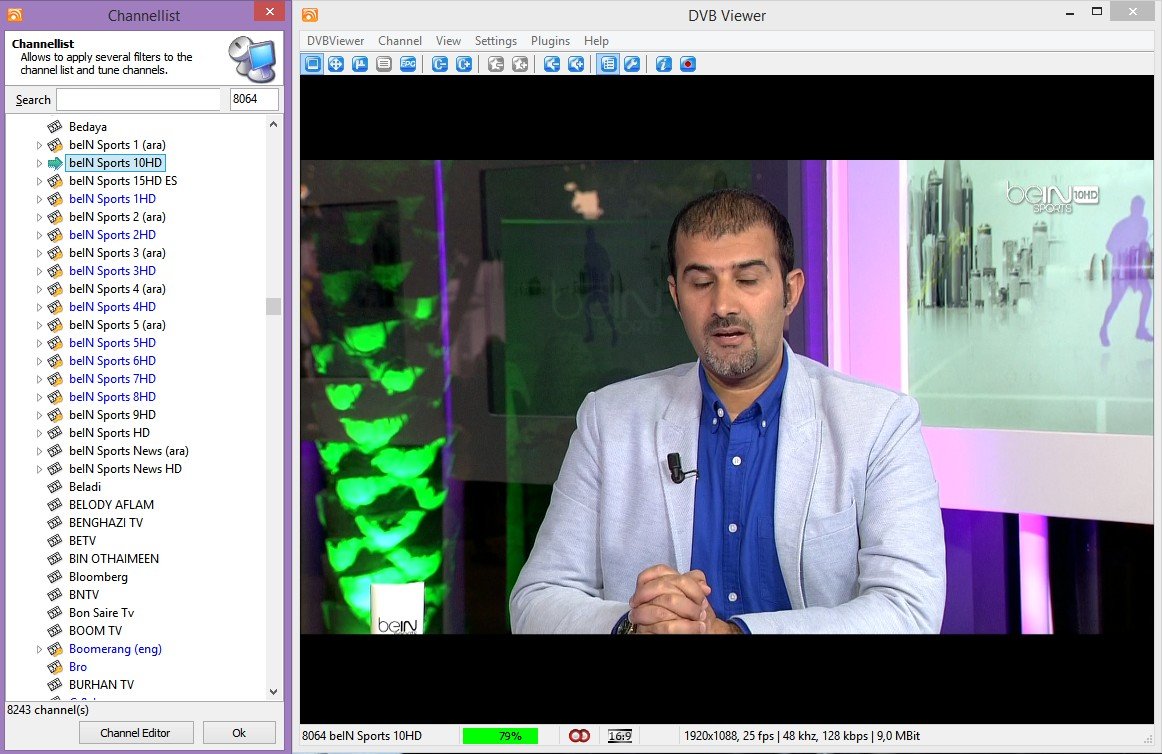Toggle the channel list panel icon
The width and height of the screenshot is (1162, 754).
tap(606, 63)
